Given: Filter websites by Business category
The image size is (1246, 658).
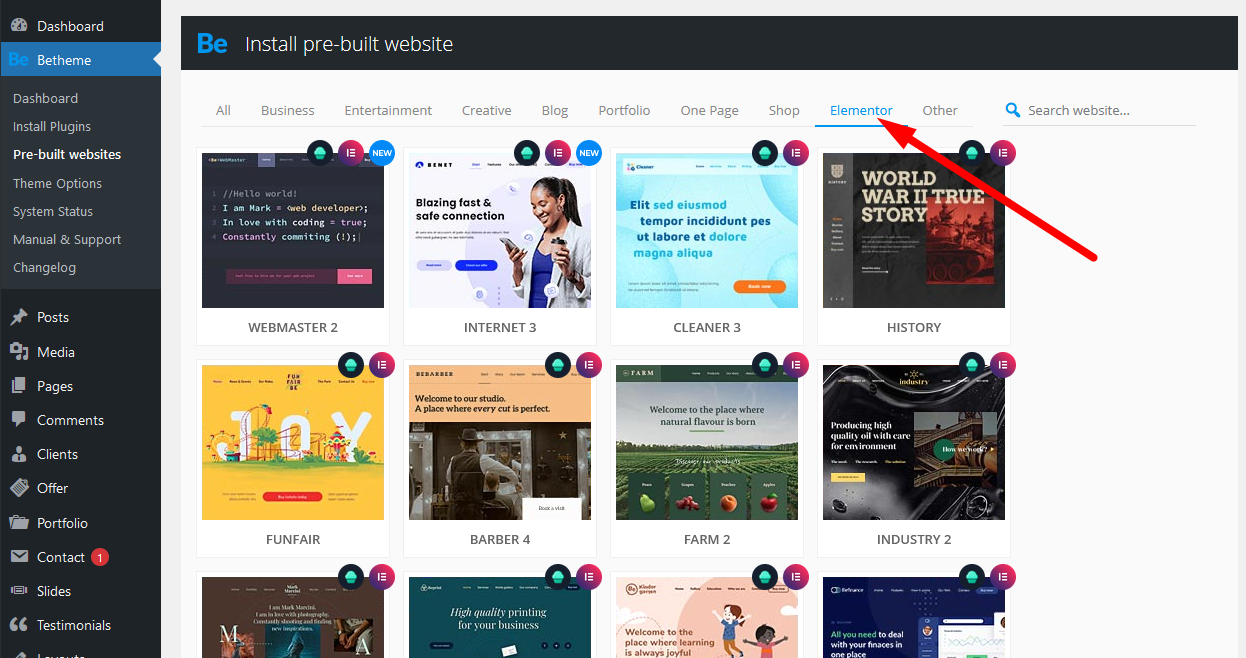Looking at the screenshot, I should (288, 111).
